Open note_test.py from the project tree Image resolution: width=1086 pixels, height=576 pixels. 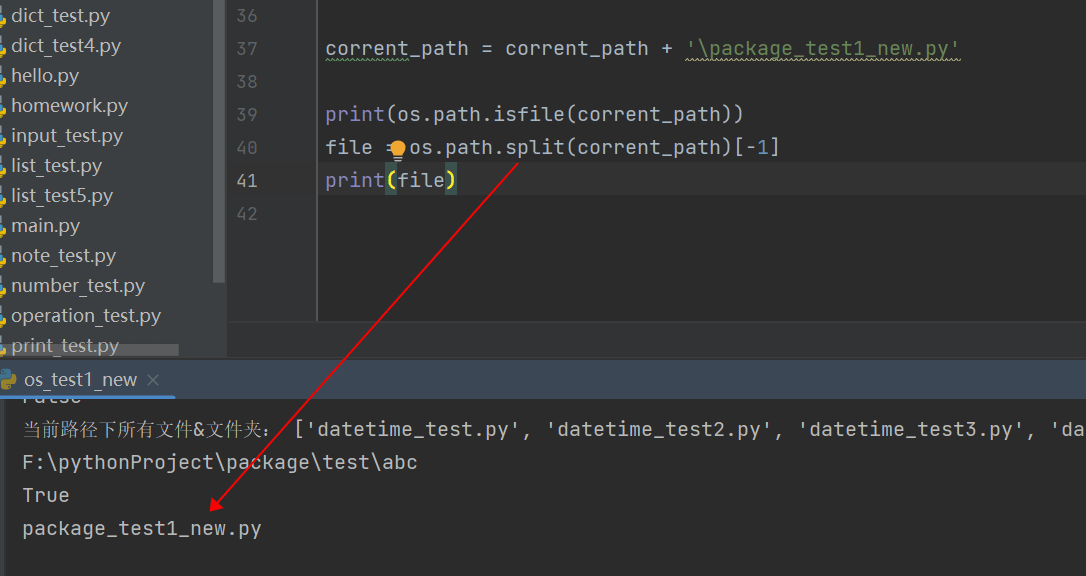tap(63, 256)
